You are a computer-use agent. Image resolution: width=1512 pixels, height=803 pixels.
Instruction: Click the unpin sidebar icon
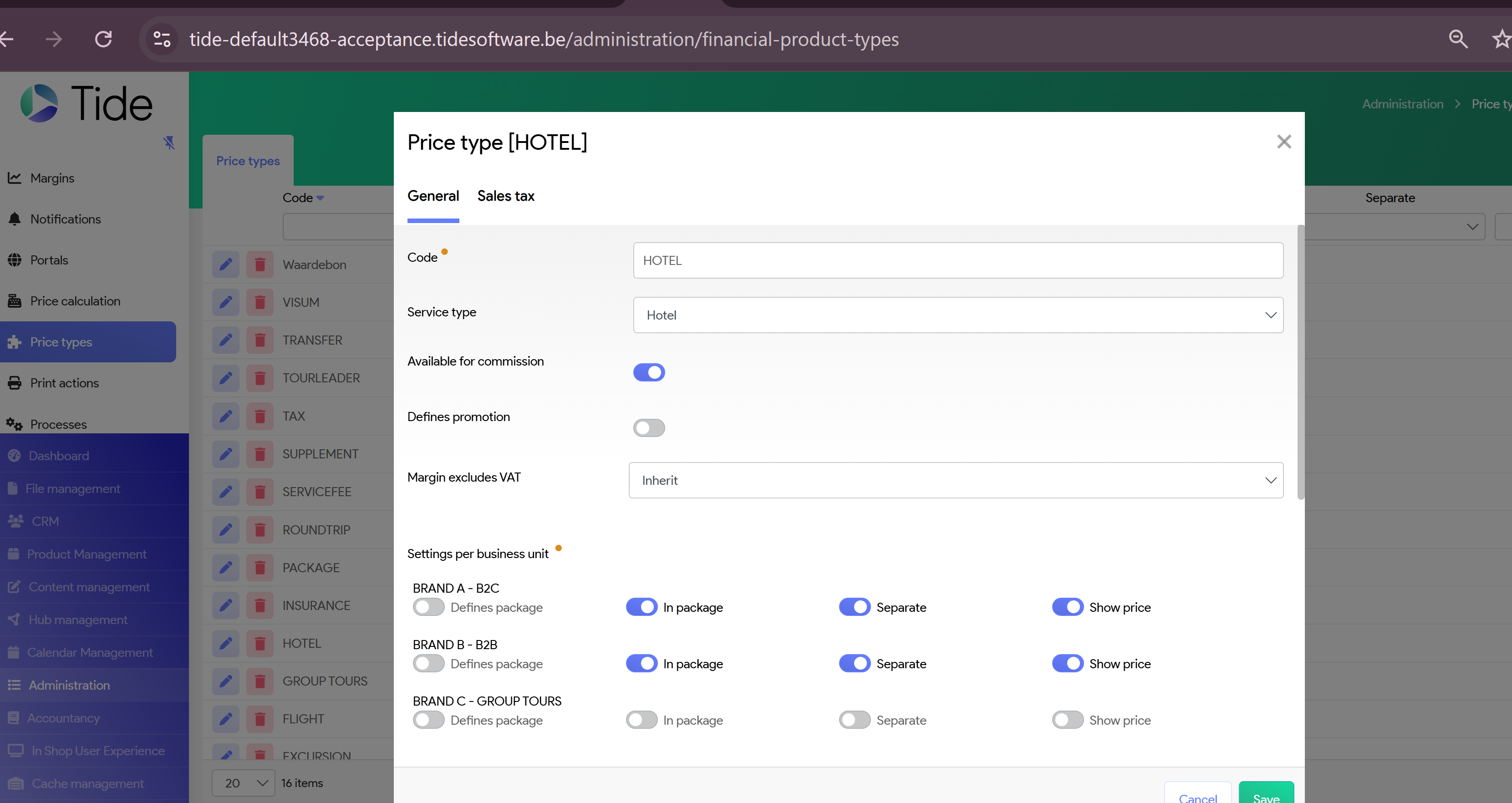click(169, 142)
